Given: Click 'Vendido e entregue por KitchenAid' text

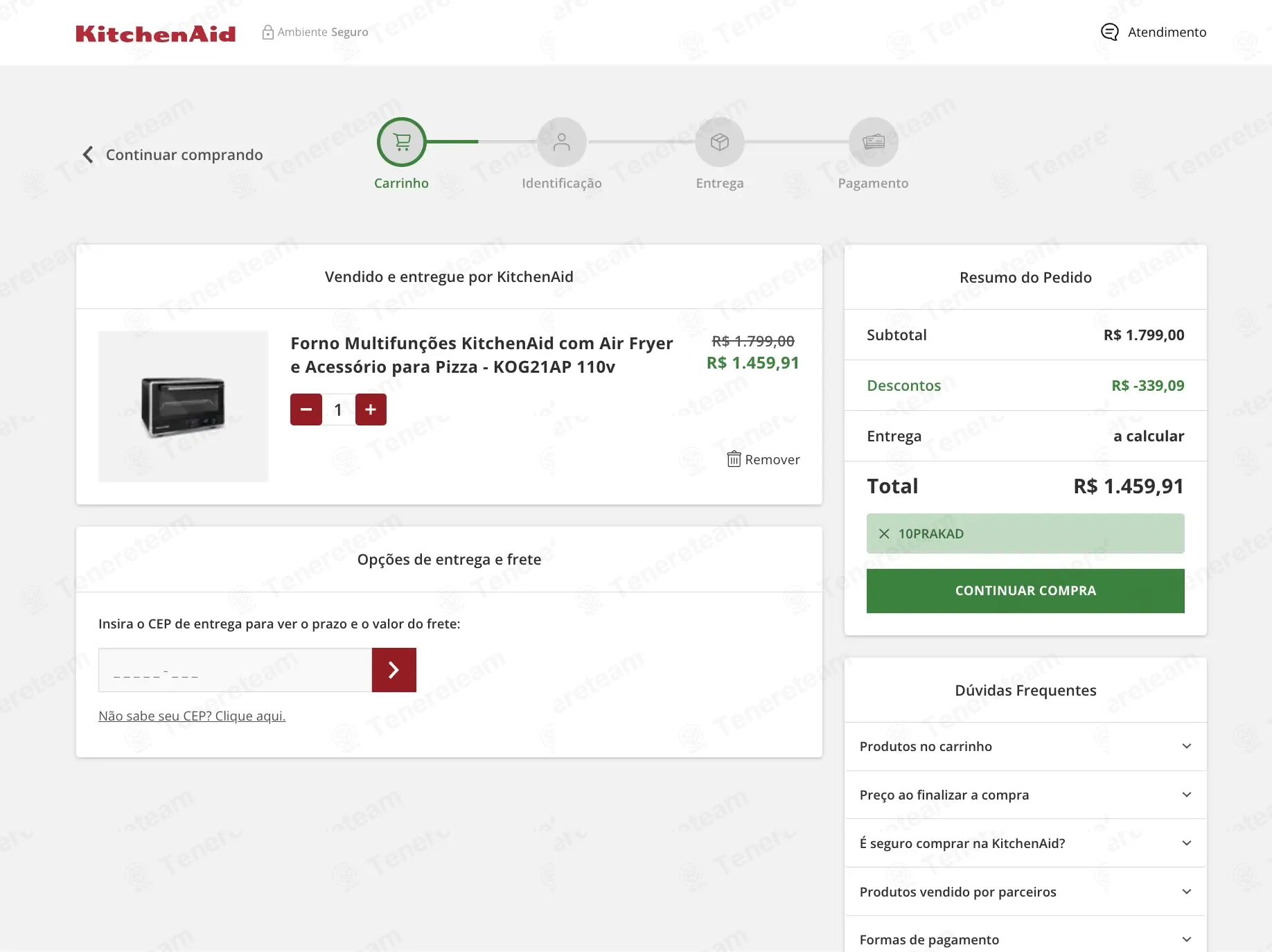Looking at the screenshot, I should pyautogui.click(x=449, y=276).
